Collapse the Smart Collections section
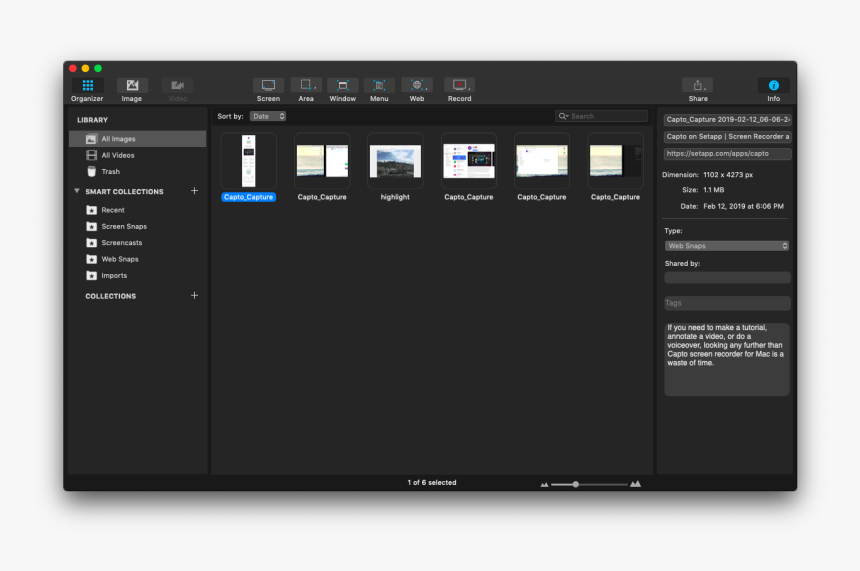 (77, 191)
